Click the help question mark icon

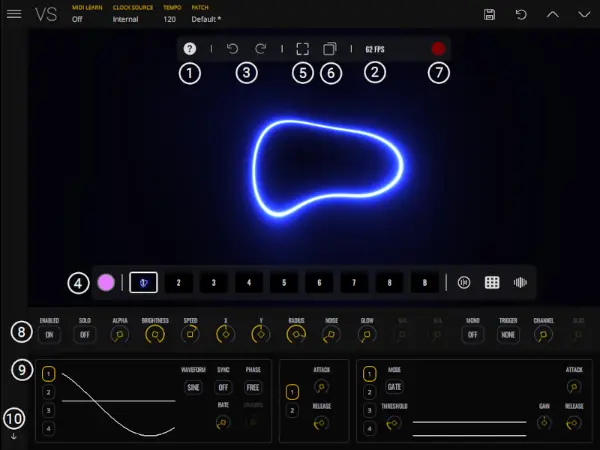click(190, 48)
